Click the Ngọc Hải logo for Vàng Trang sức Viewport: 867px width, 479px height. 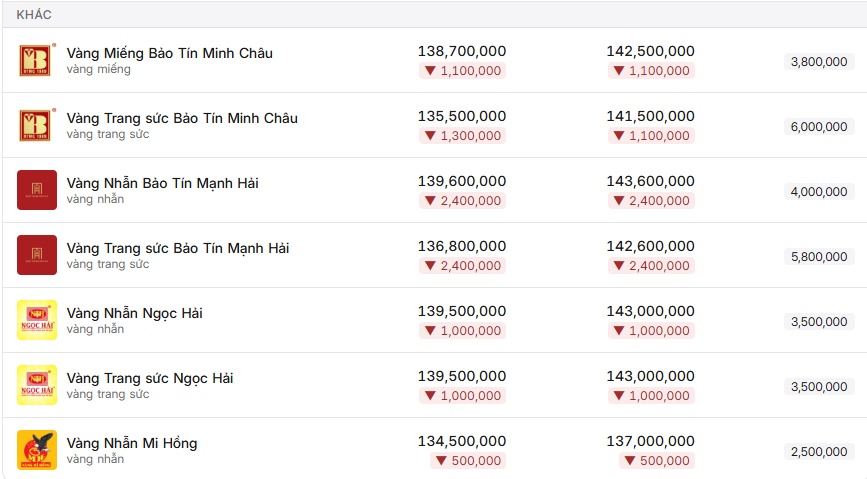pos(36,385)
